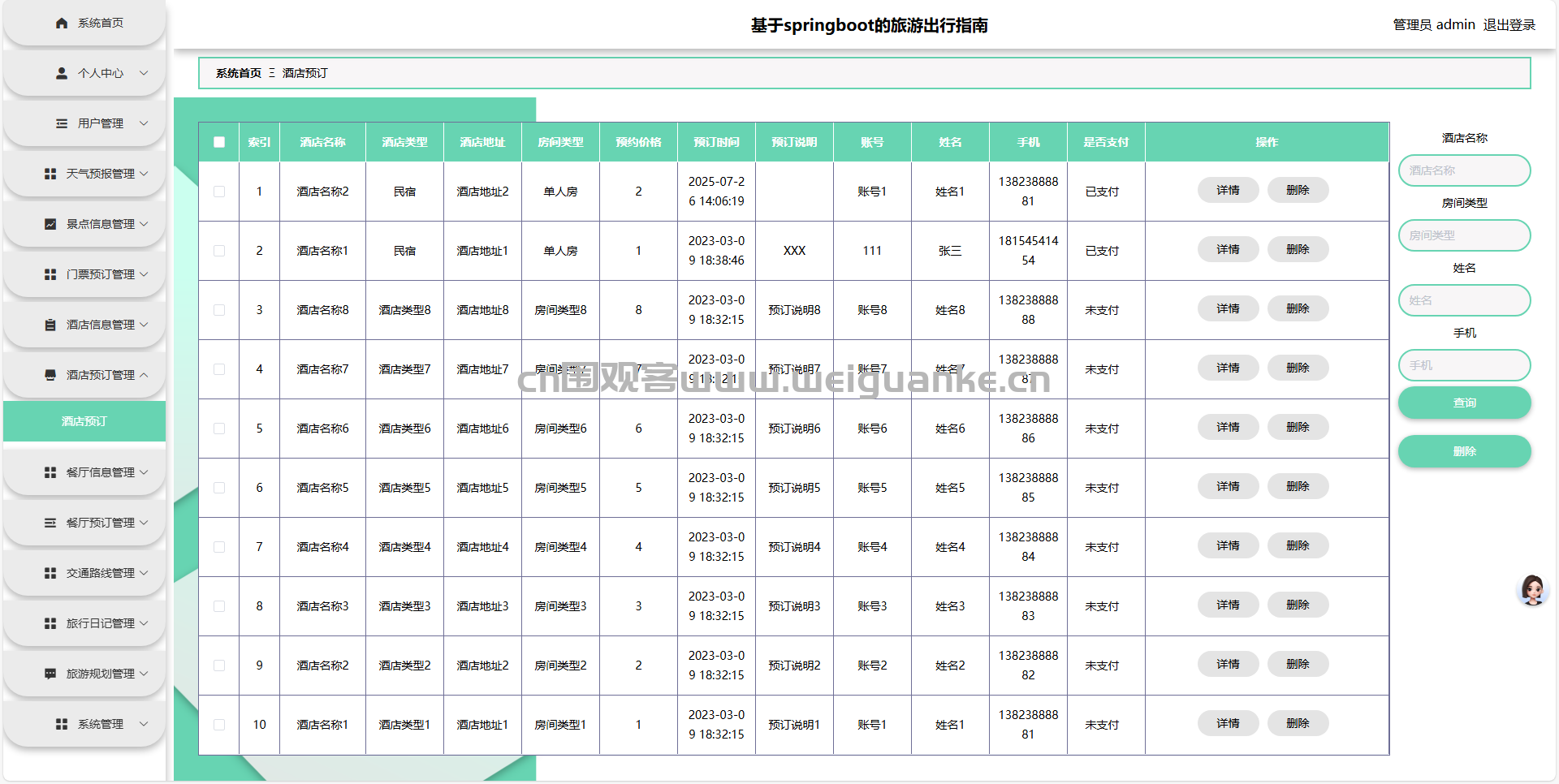The height and width of the screenshot is (784, 1559).
Task: Expand the 景点信息管理 chevron
Action: [x=144, y=224]
